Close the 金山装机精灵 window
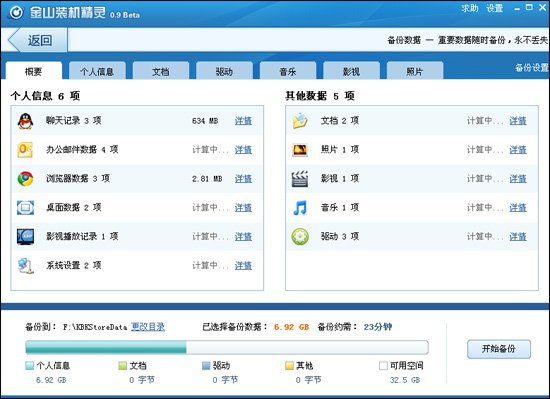This screenshot has height=399, width=550. coord(543,8)
